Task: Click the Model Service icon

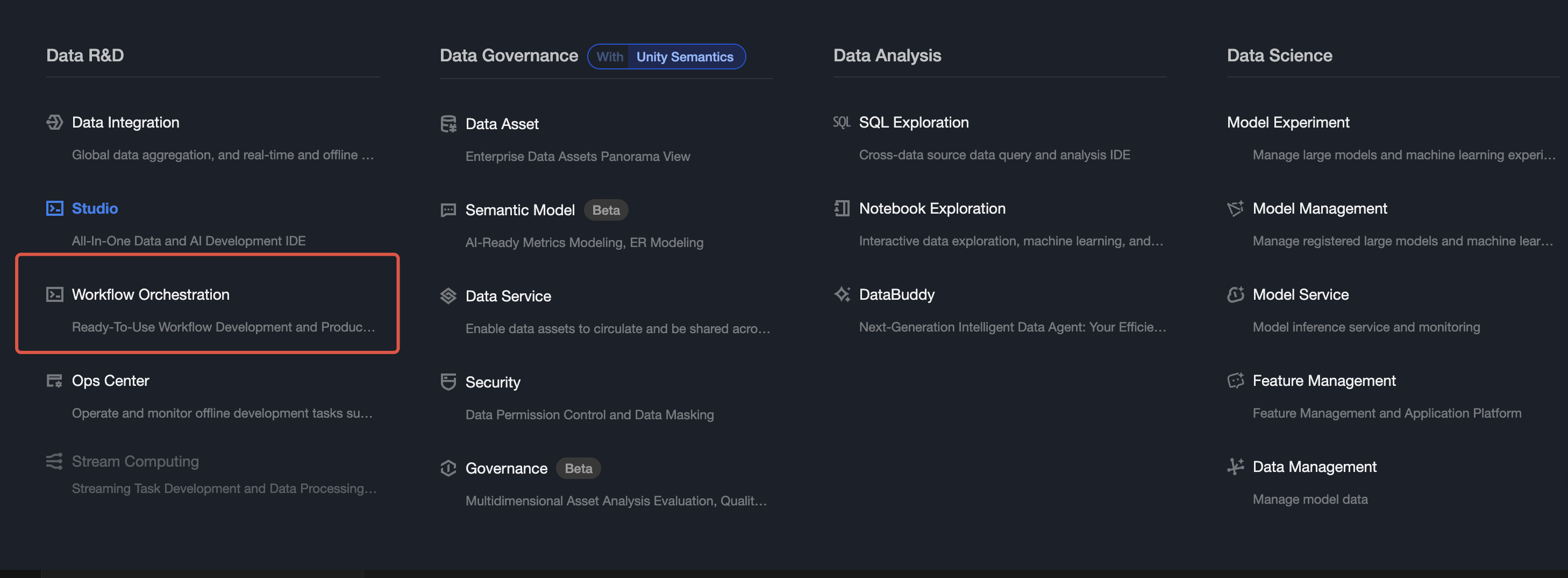Action: 1236,295
